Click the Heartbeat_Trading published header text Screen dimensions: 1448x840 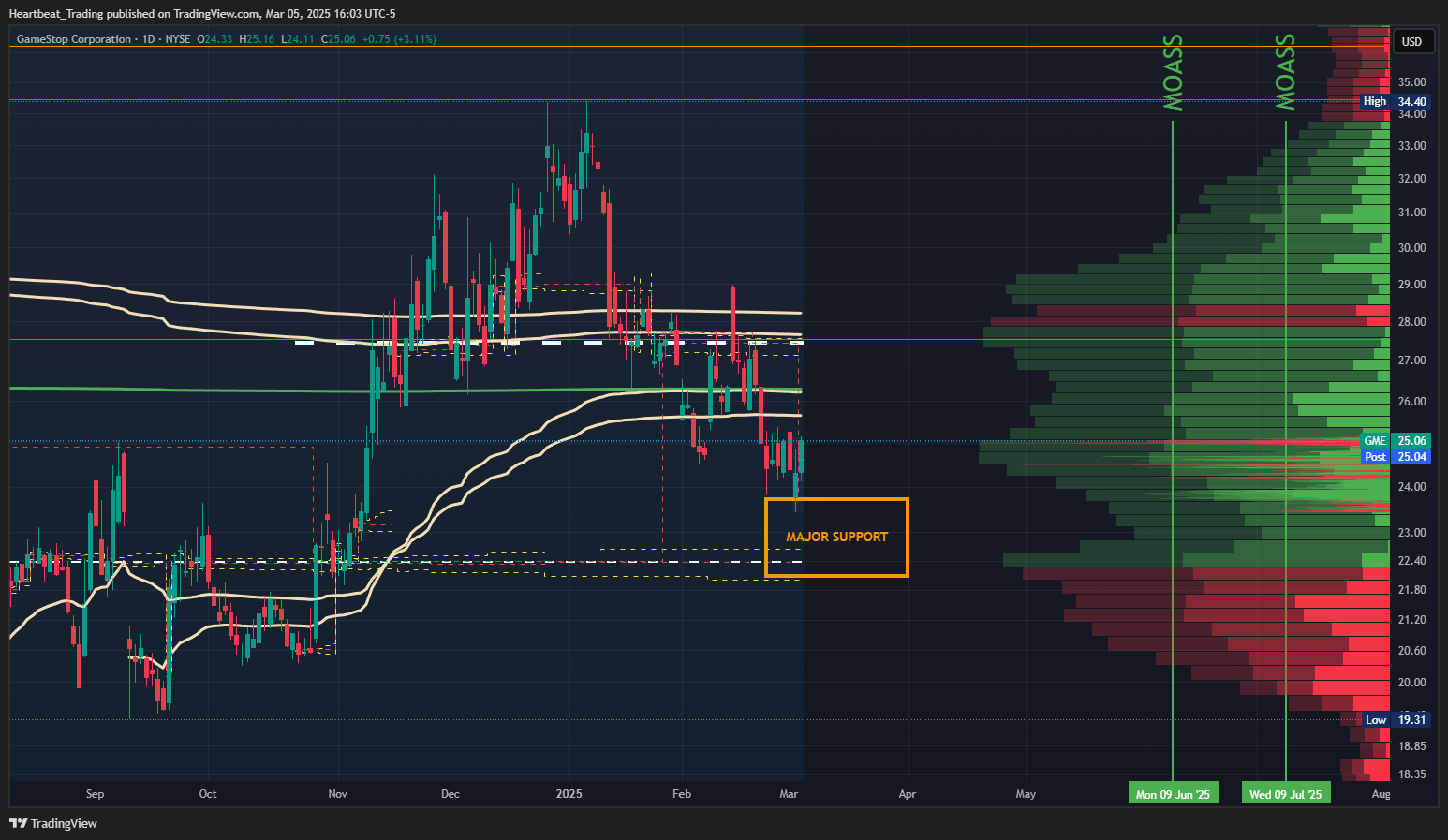pos(202,14)
